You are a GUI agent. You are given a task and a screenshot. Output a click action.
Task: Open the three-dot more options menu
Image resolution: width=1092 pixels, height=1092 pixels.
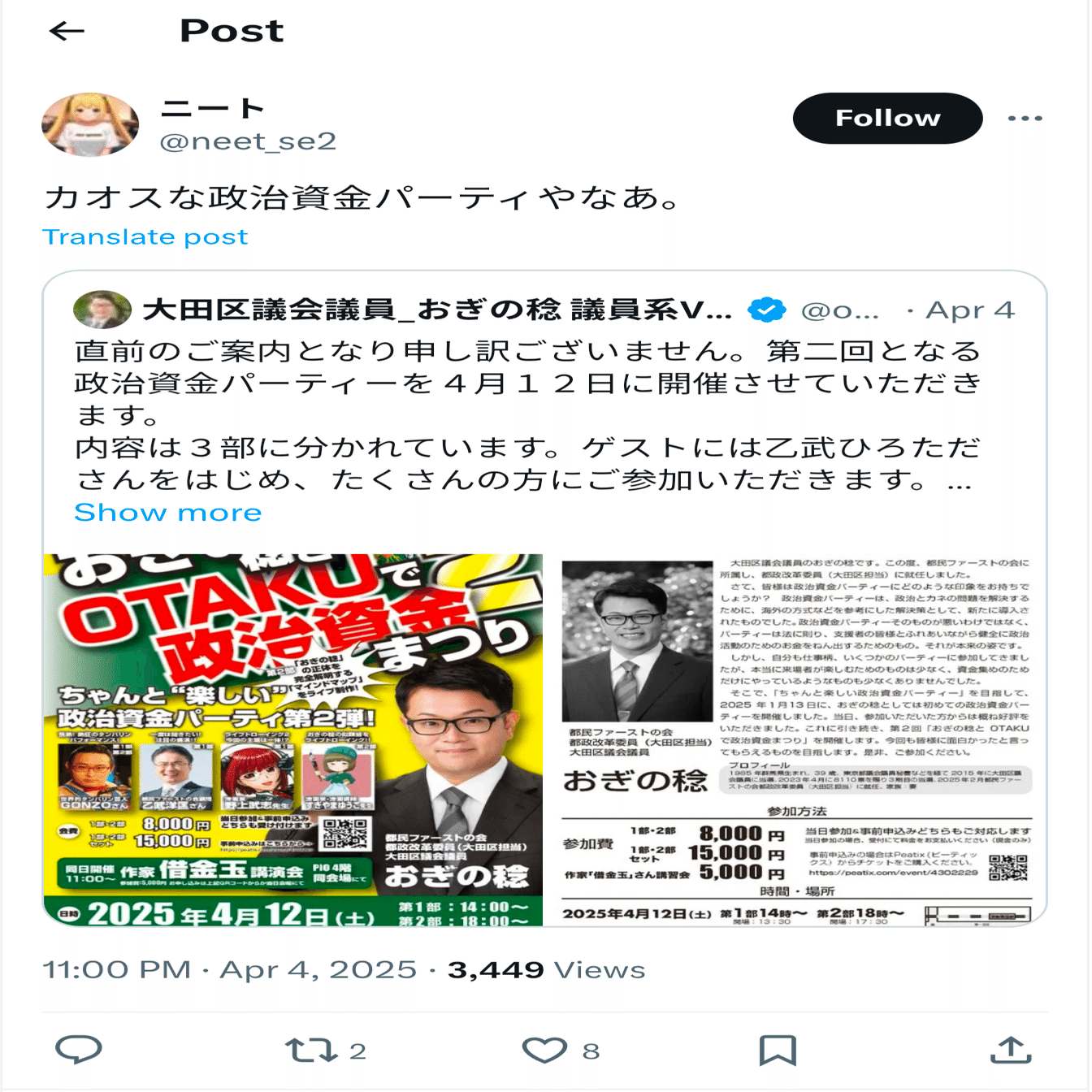click(1025, 119)
